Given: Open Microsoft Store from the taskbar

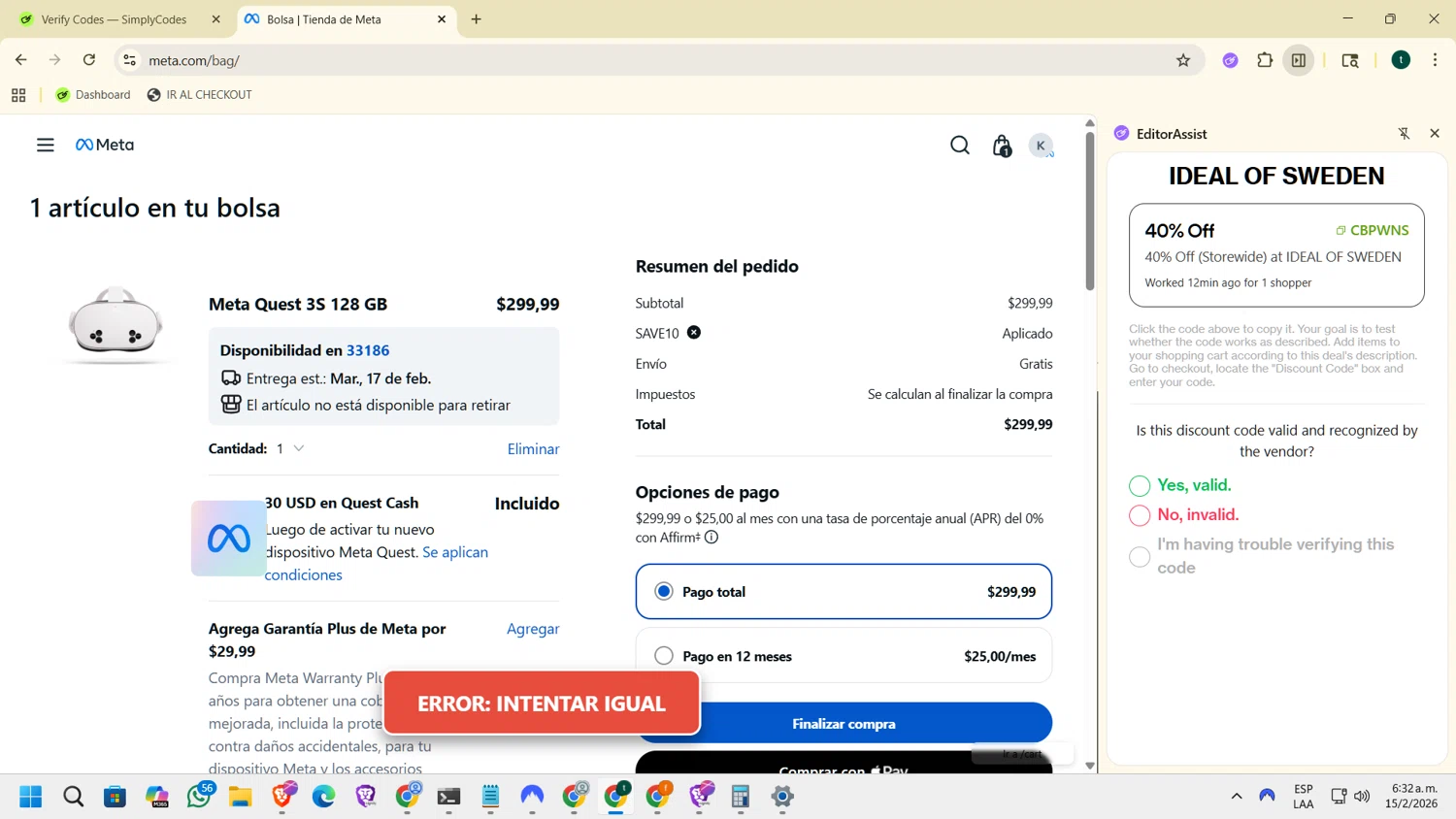Looking at the screenshot, I should (115, 797).
